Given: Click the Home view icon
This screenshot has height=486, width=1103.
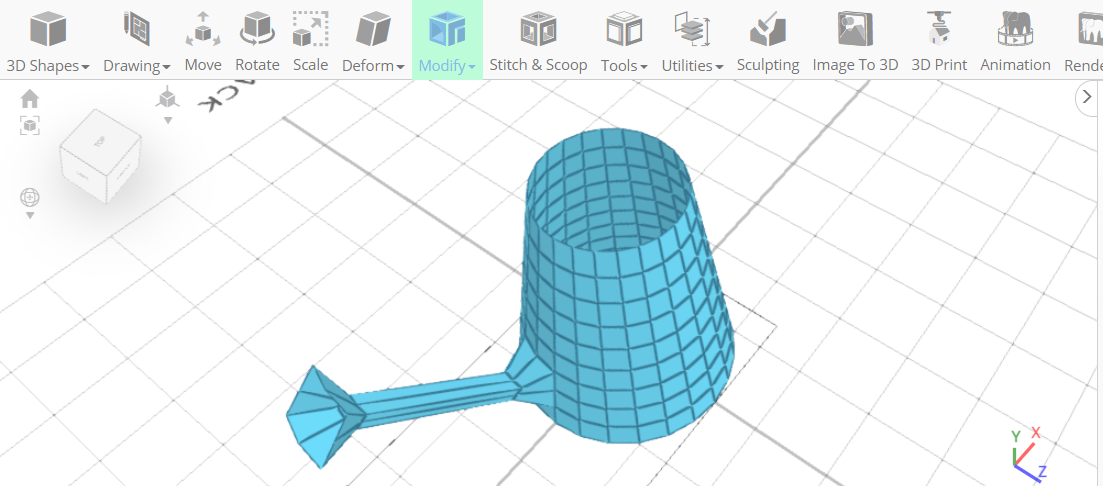Looking at the screenshot, I should 30,99.
